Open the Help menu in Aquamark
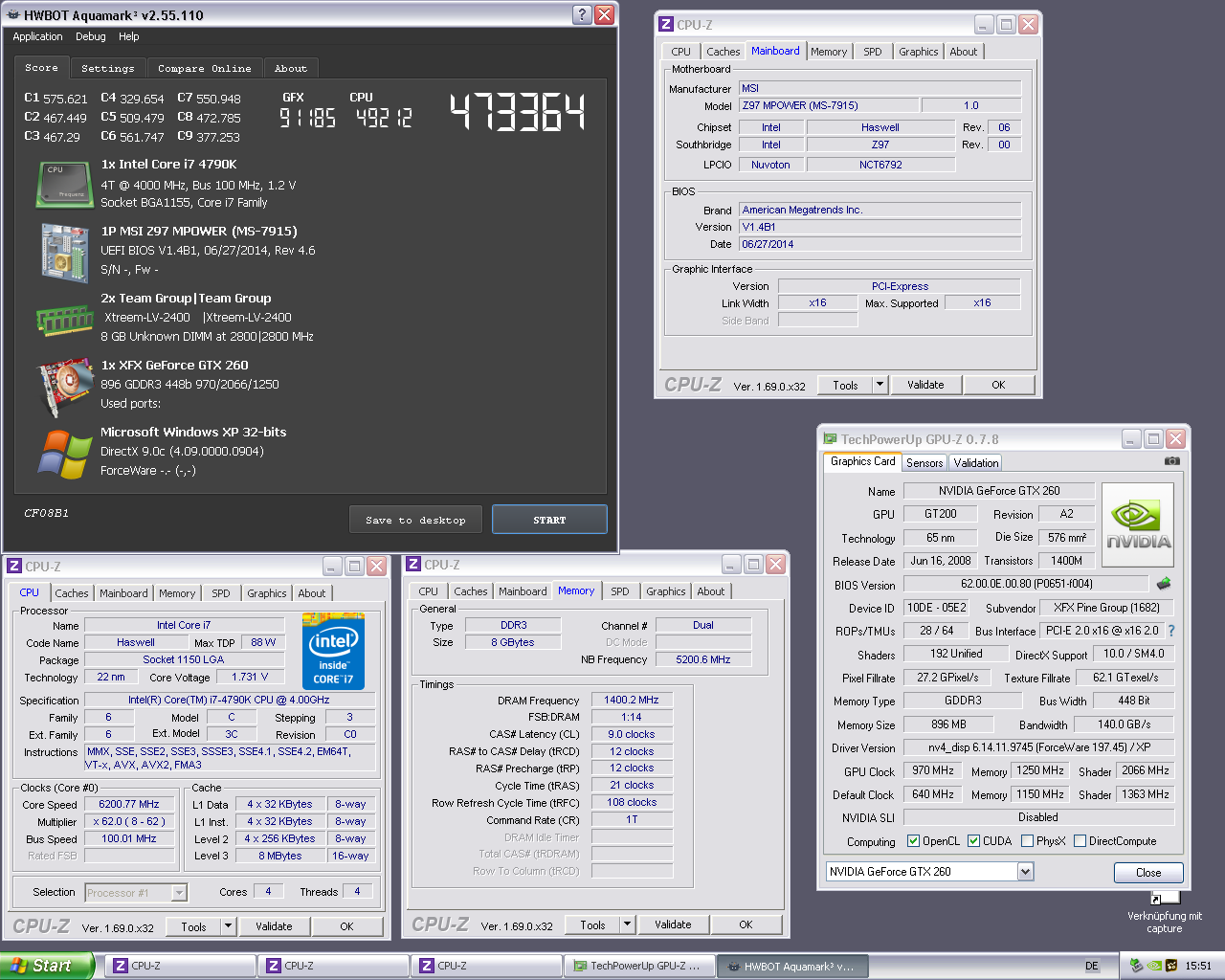1225x980 pixels. coord(129,36)
